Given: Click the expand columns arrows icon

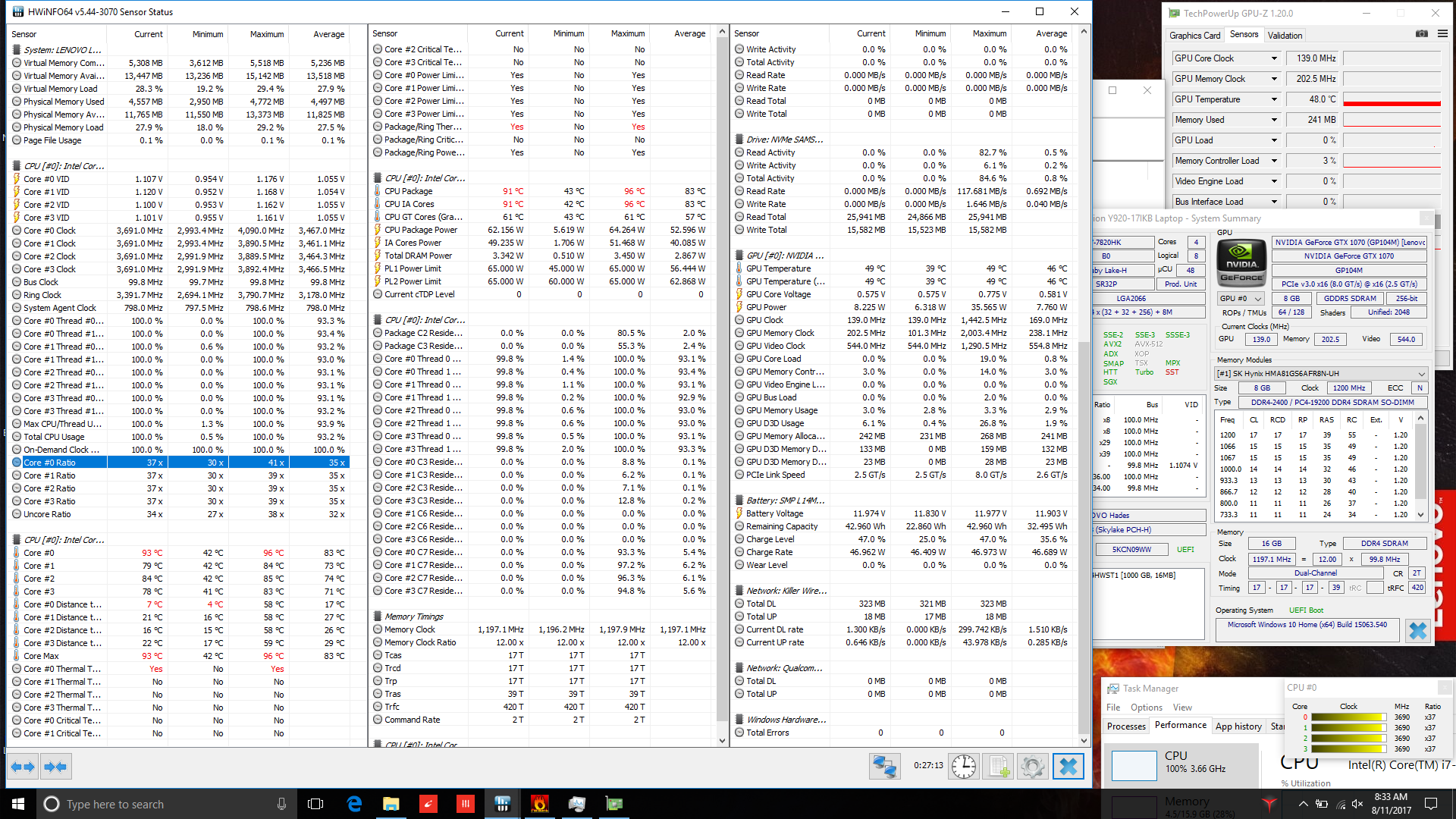Looking at the screenshot, I should point(23,767).
